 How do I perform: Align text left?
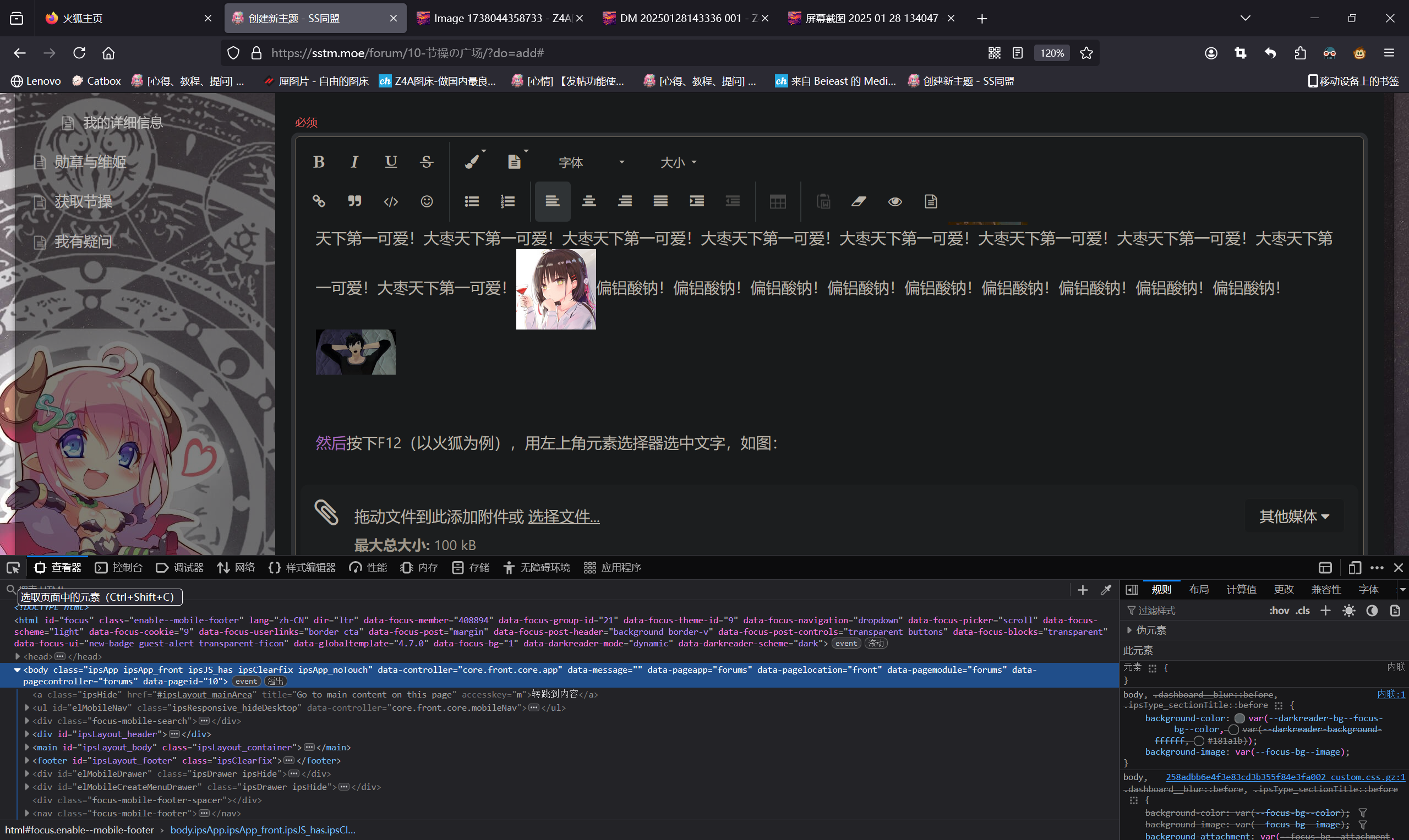[552, 201]
